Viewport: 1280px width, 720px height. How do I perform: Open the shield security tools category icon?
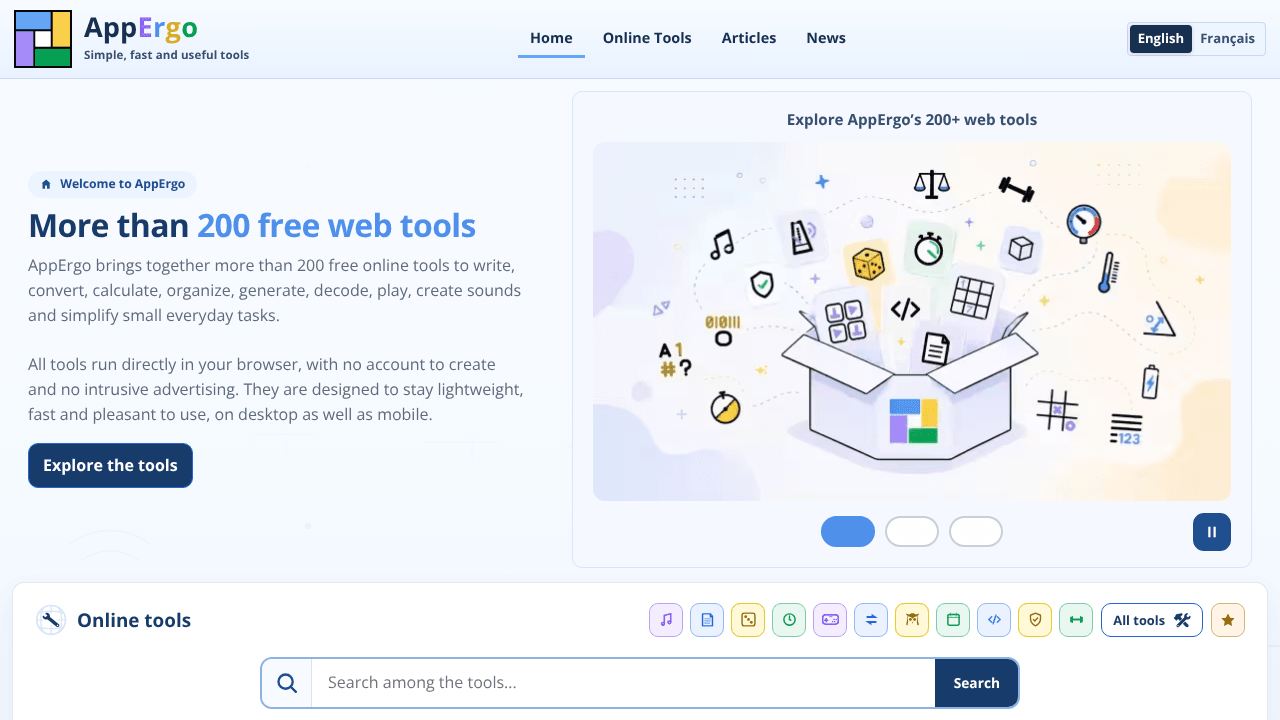[1035, 620]
